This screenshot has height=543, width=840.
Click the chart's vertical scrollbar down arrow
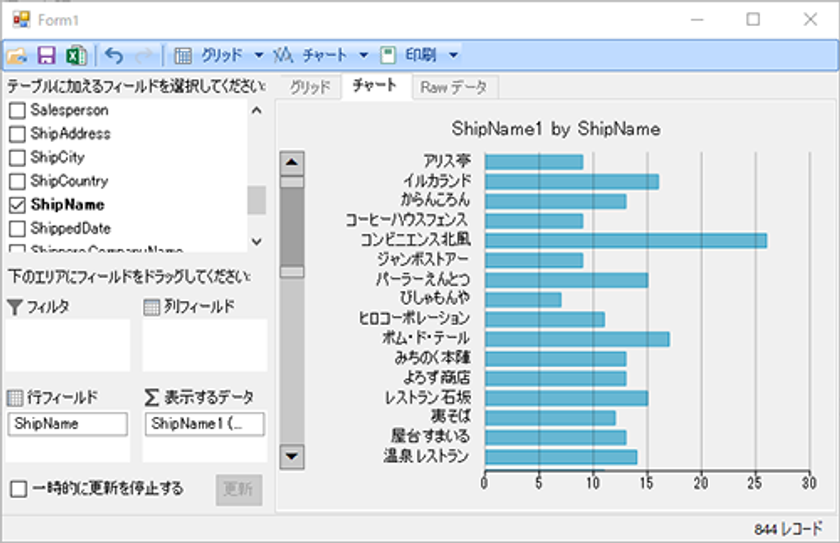click(292, 457)
